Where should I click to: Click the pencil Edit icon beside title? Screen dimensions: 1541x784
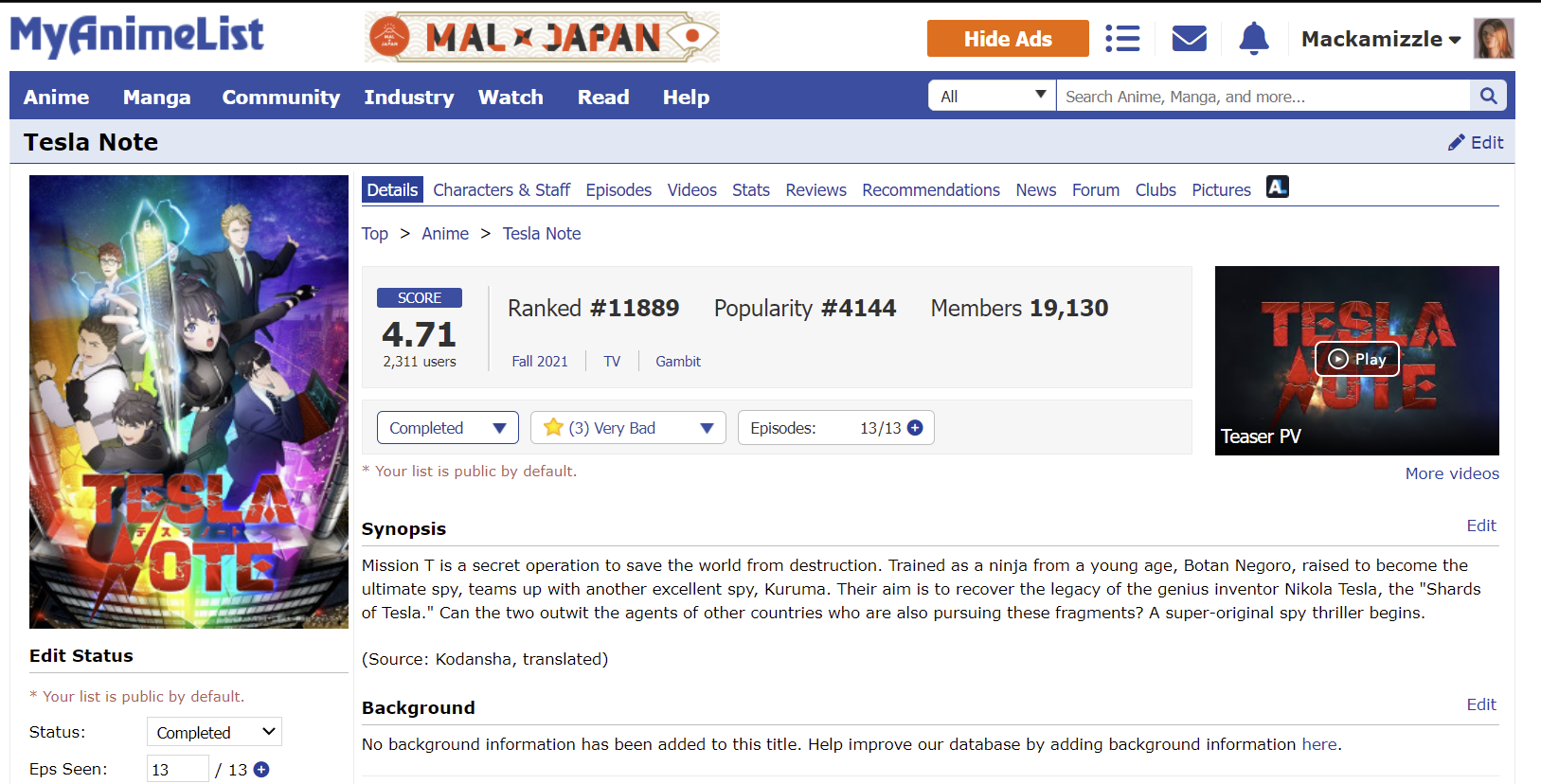click(1476, 142)
